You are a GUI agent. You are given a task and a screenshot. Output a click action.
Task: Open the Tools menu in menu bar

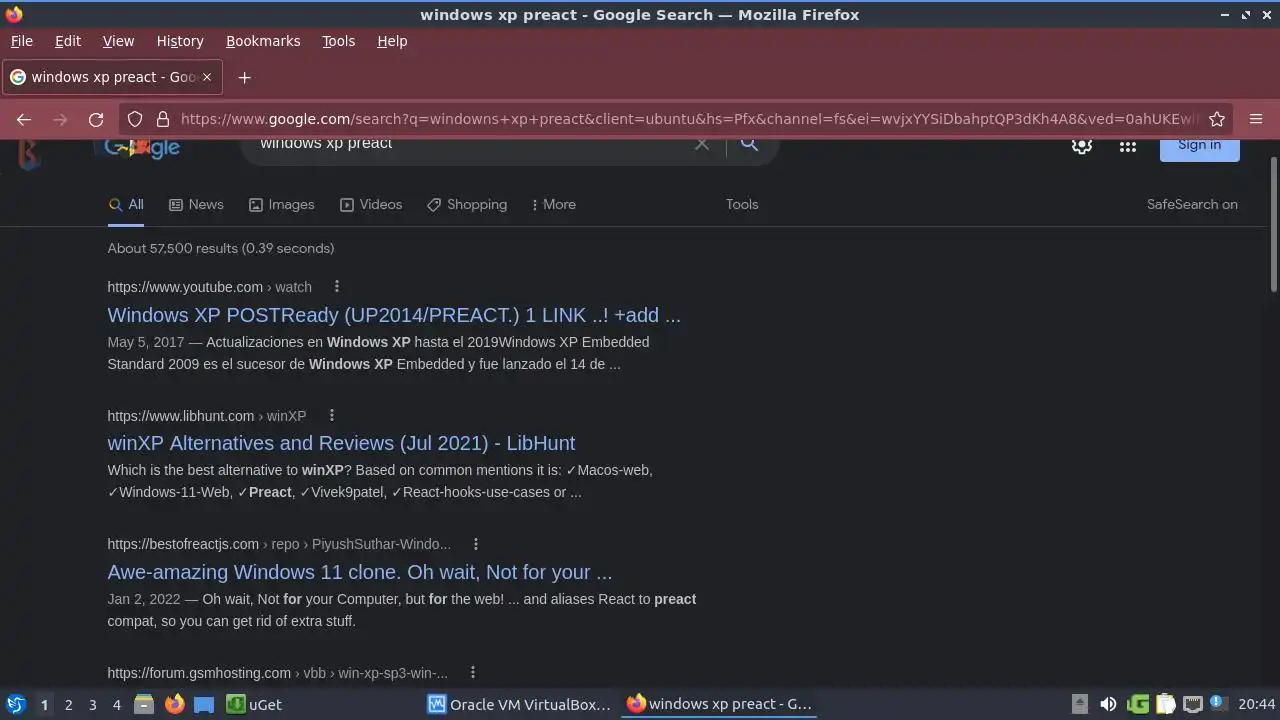338,41
